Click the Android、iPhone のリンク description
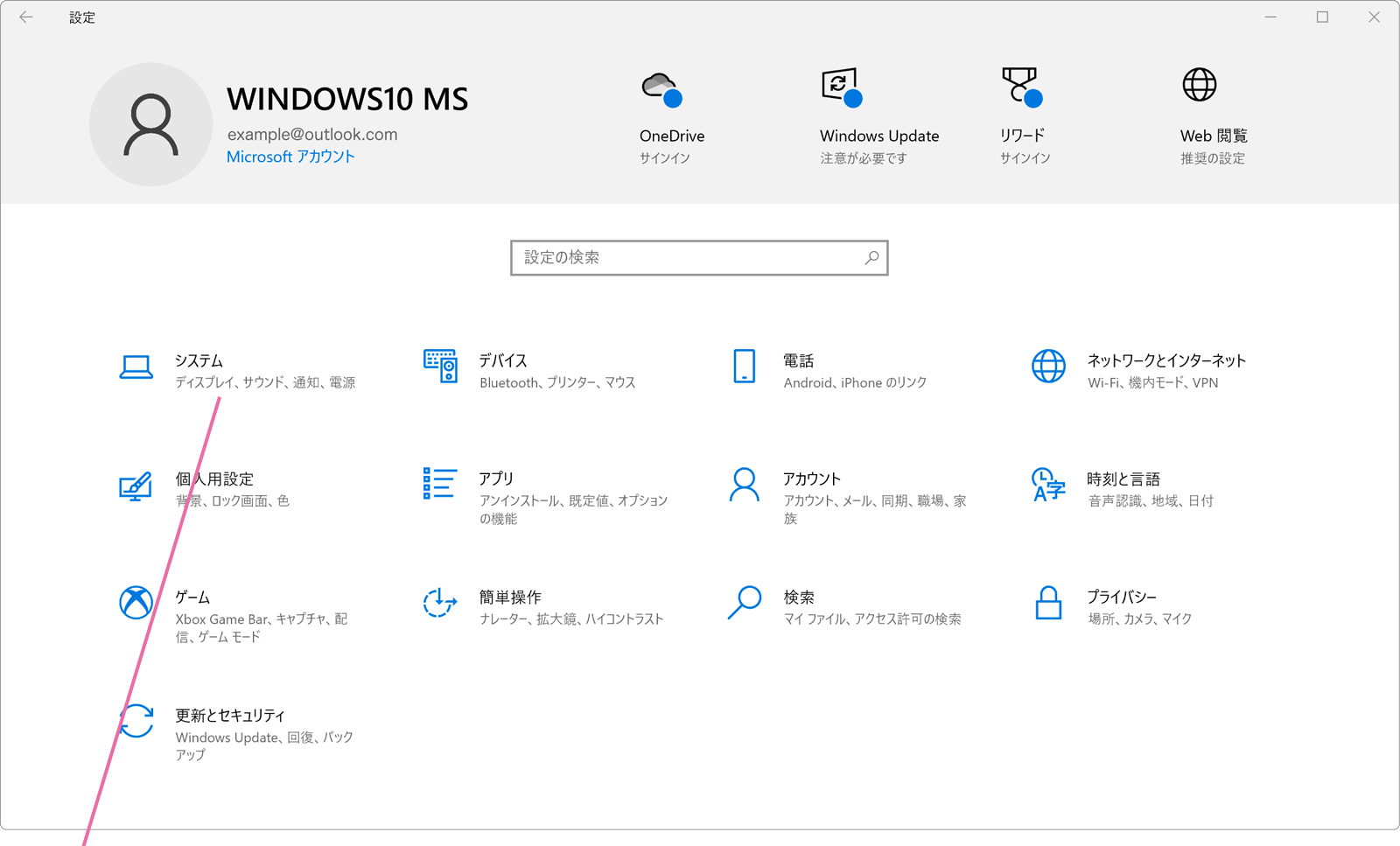This screenshot has width=1400, height=846. tap(855, 382)
